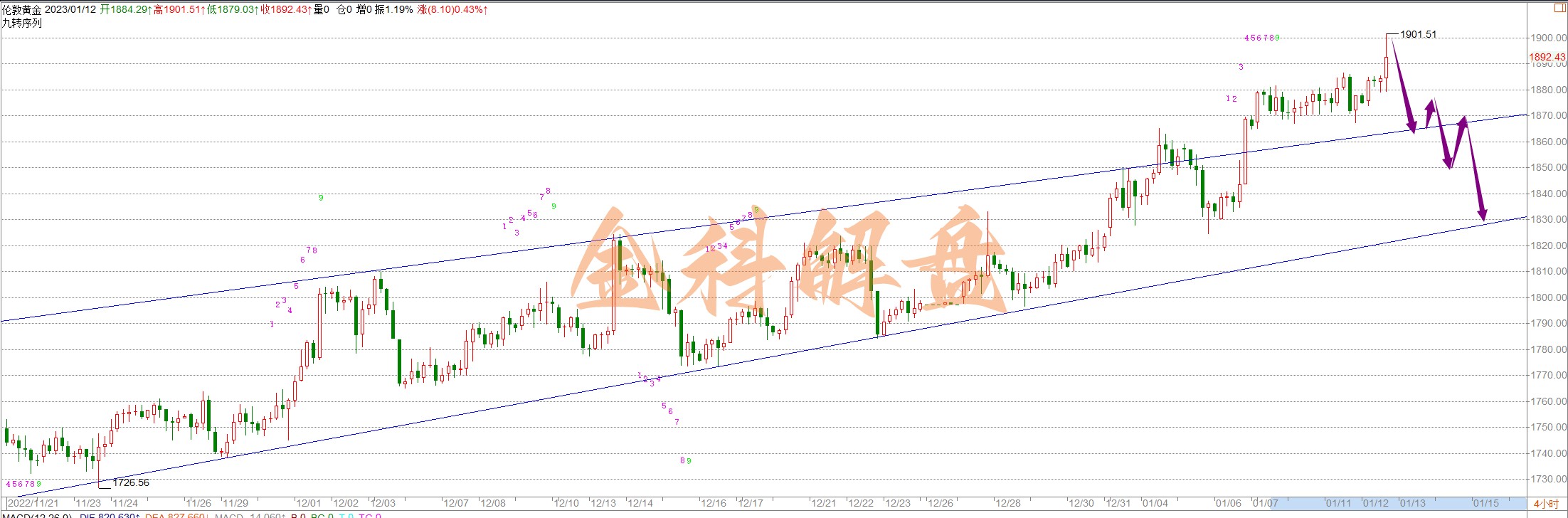Click the 12/21 date on time axis
1568x518 pixels.
click(x=824, y=503)
